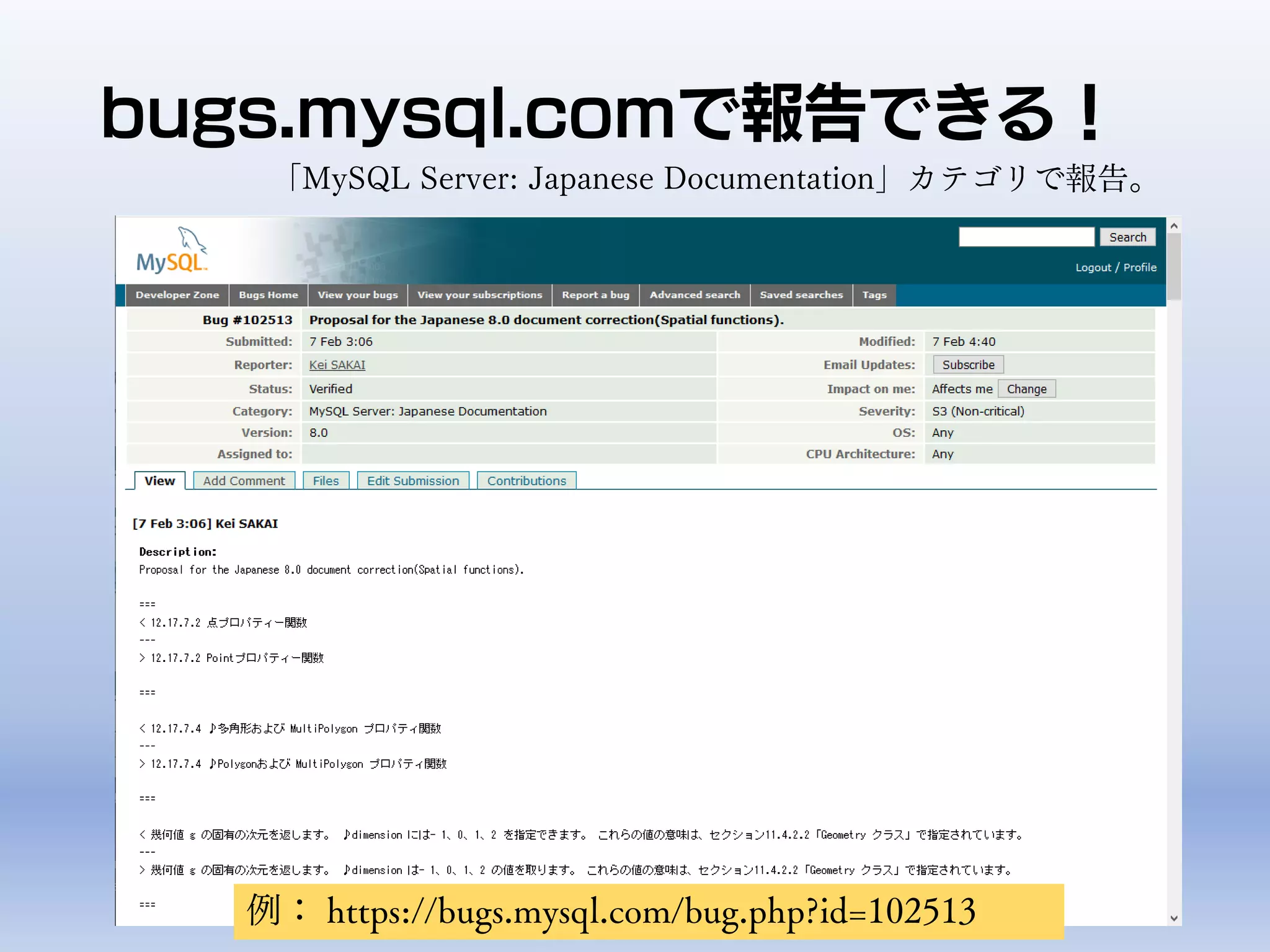Open View your bugs

pos(358,295)
